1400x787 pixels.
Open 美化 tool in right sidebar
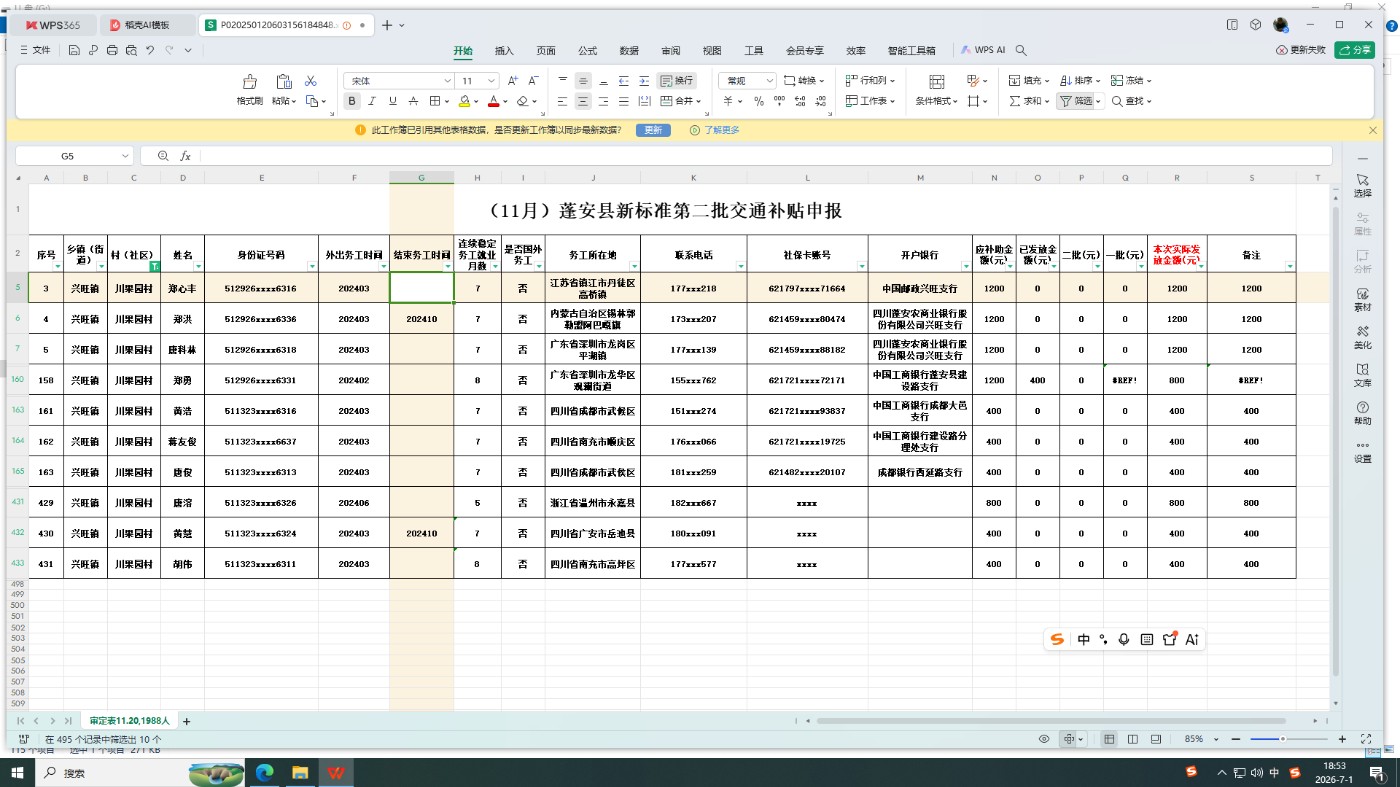[x=1363, y=336]
